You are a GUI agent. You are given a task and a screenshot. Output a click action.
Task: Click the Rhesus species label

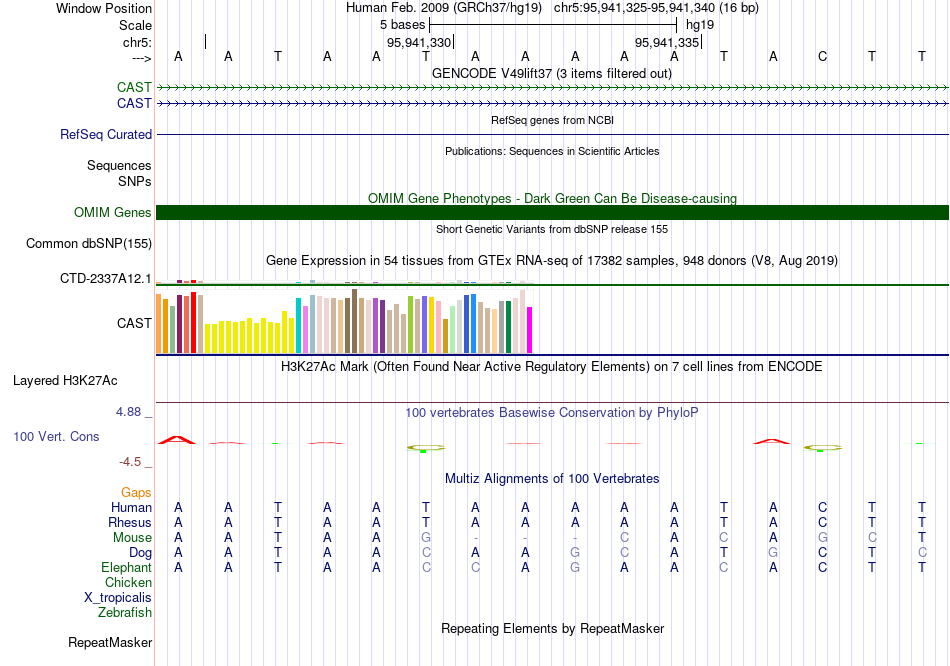130,522
